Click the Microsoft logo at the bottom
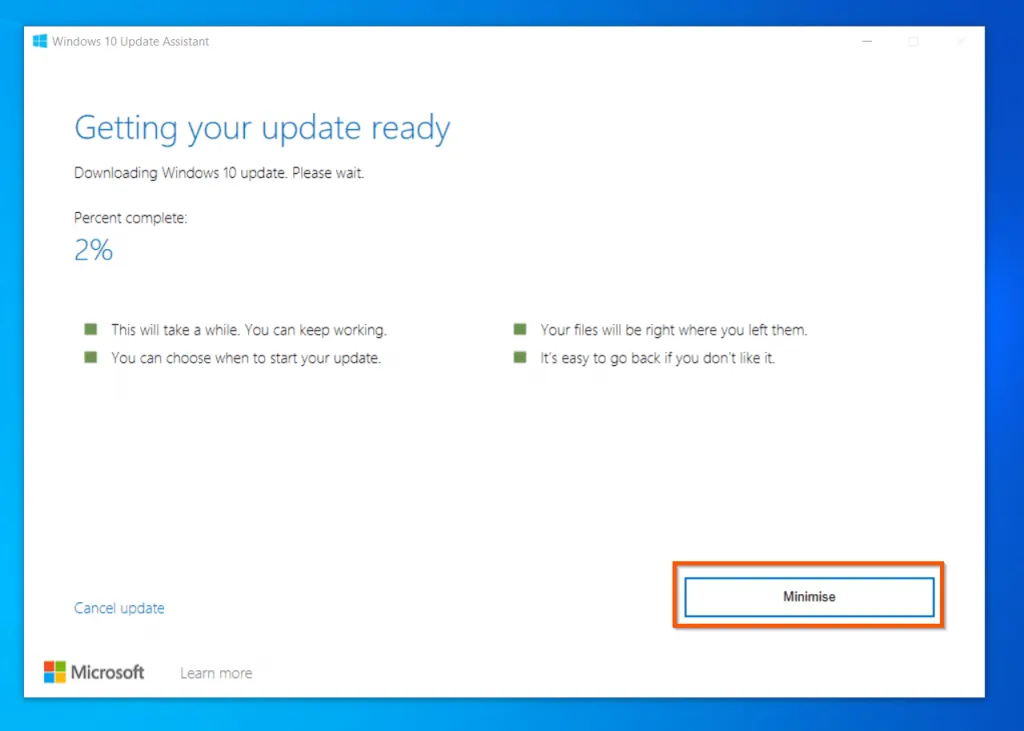This screenshot has width=1024, height=731. [x=94, y=672]
